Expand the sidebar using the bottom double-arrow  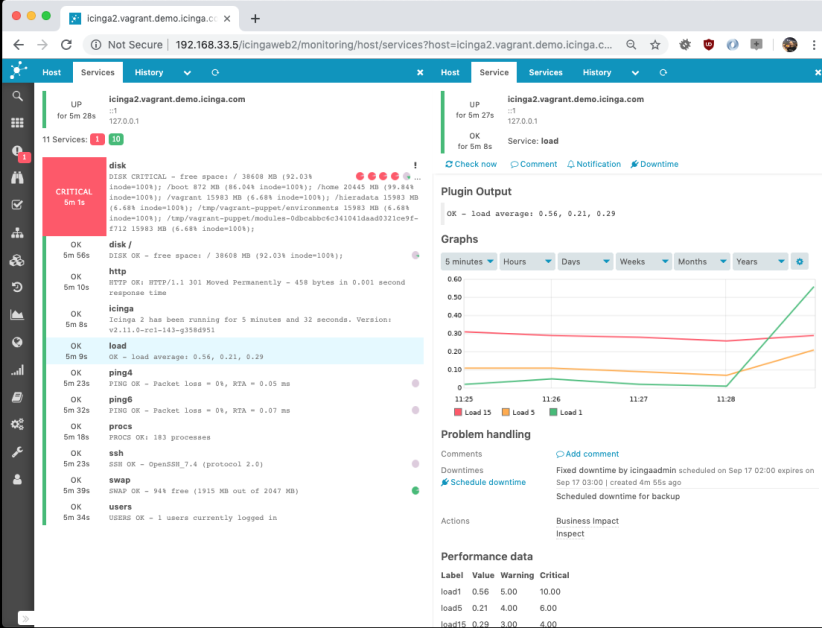pyautogui.click(x=25, y=619)
